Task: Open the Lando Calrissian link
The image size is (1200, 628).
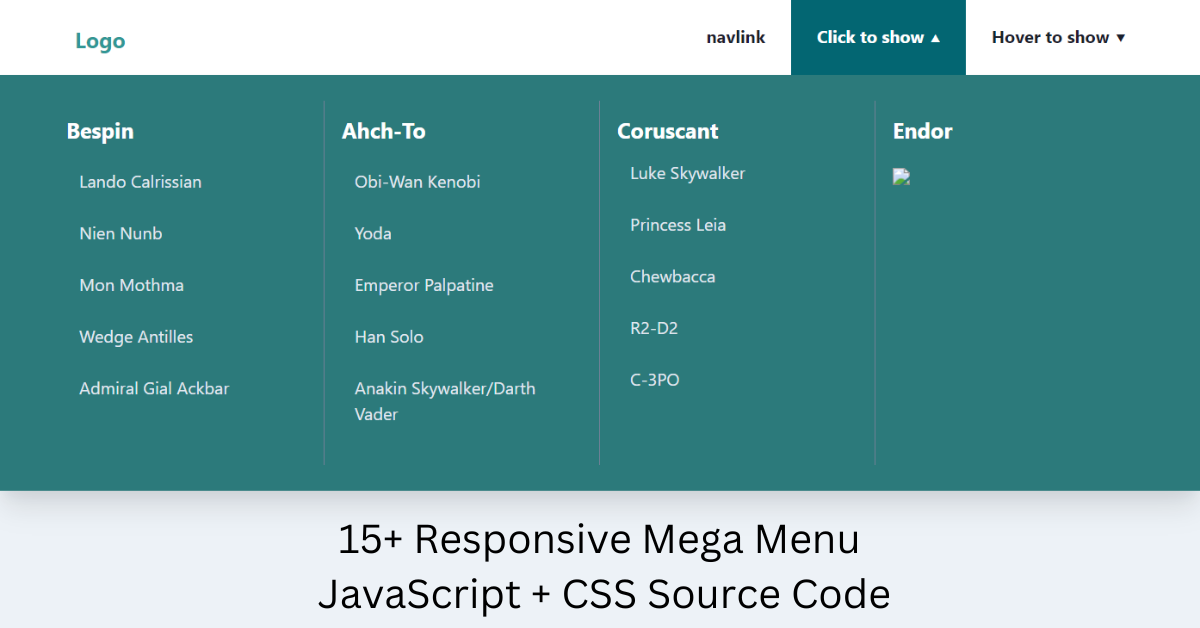Action: click(x=140, y=182)
